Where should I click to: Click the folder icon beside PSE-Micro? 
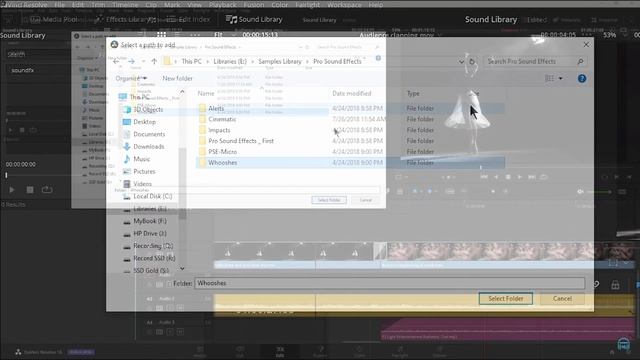202,151
